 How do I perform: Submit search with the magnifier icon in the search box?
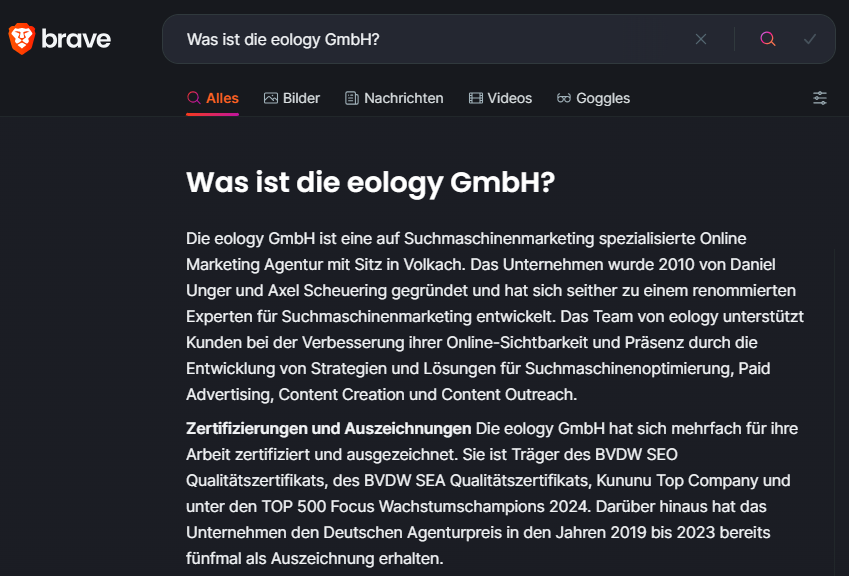(x=768, y=39)
